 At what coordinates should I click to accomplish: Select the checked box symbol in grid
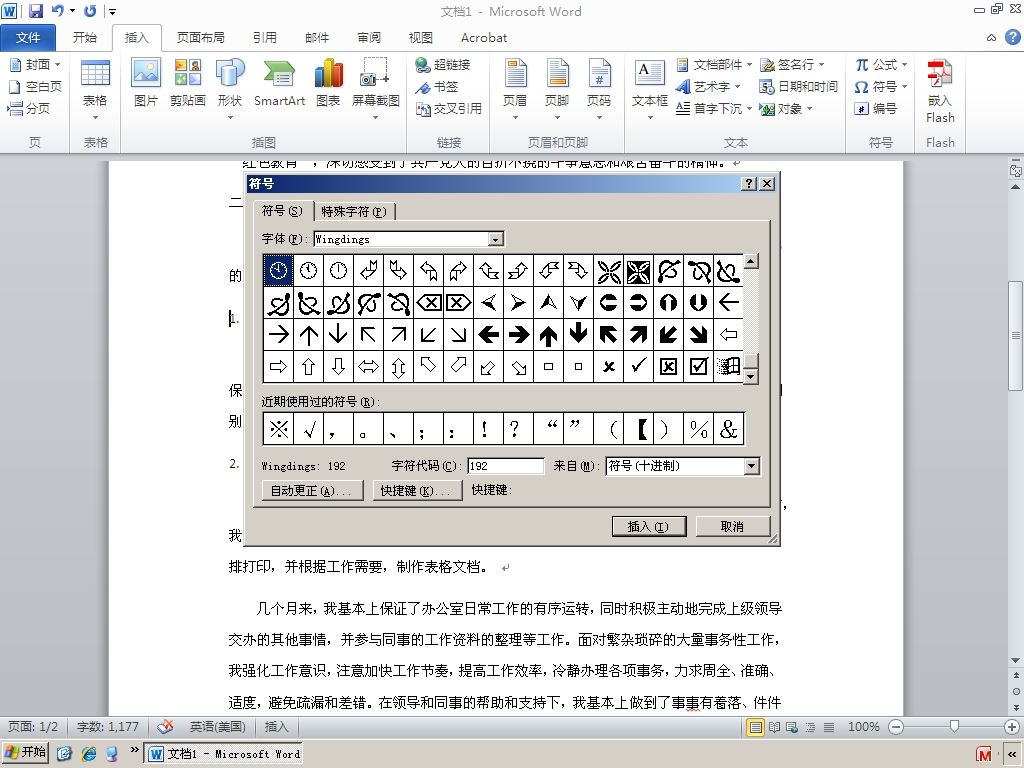pos(699,366)
